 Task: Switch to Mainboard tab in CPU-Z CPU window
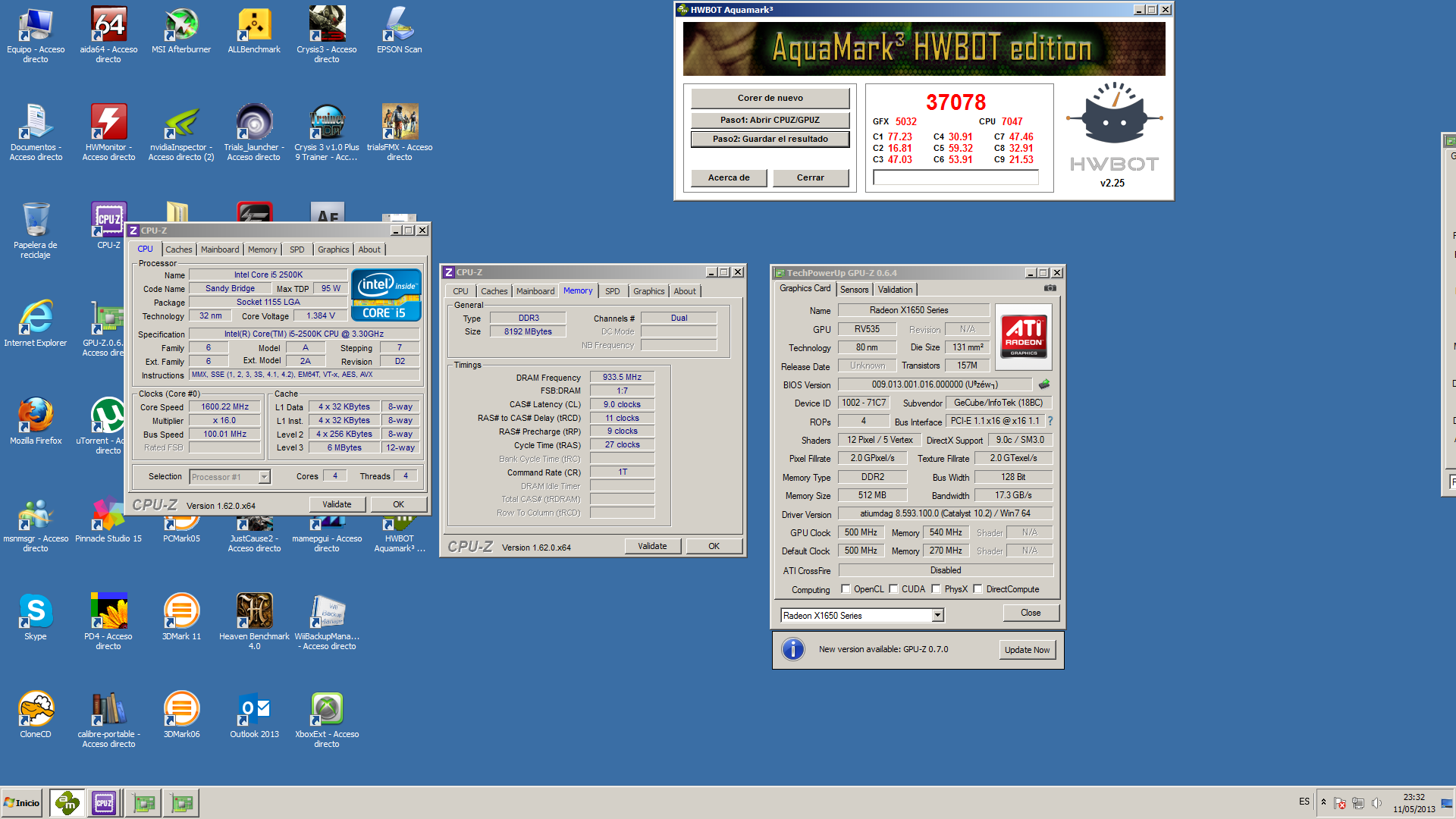pos(220,249)
